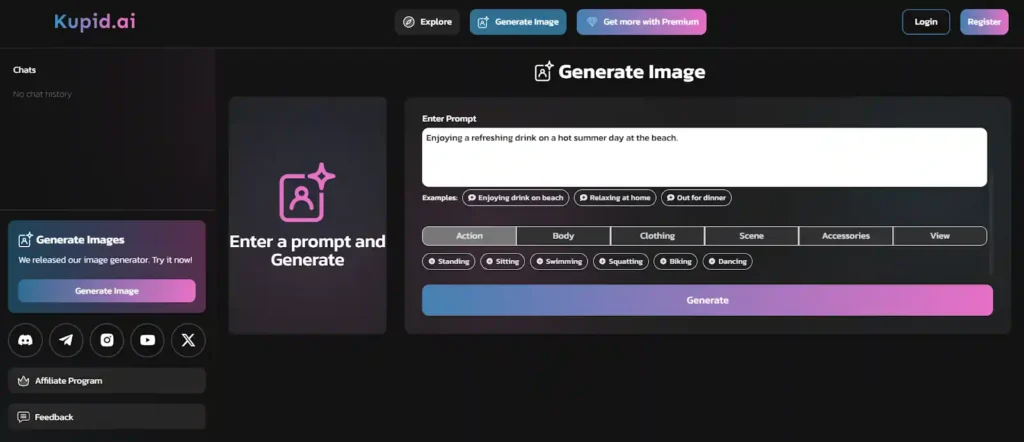Switch to the Scene tab

[752, 236]
